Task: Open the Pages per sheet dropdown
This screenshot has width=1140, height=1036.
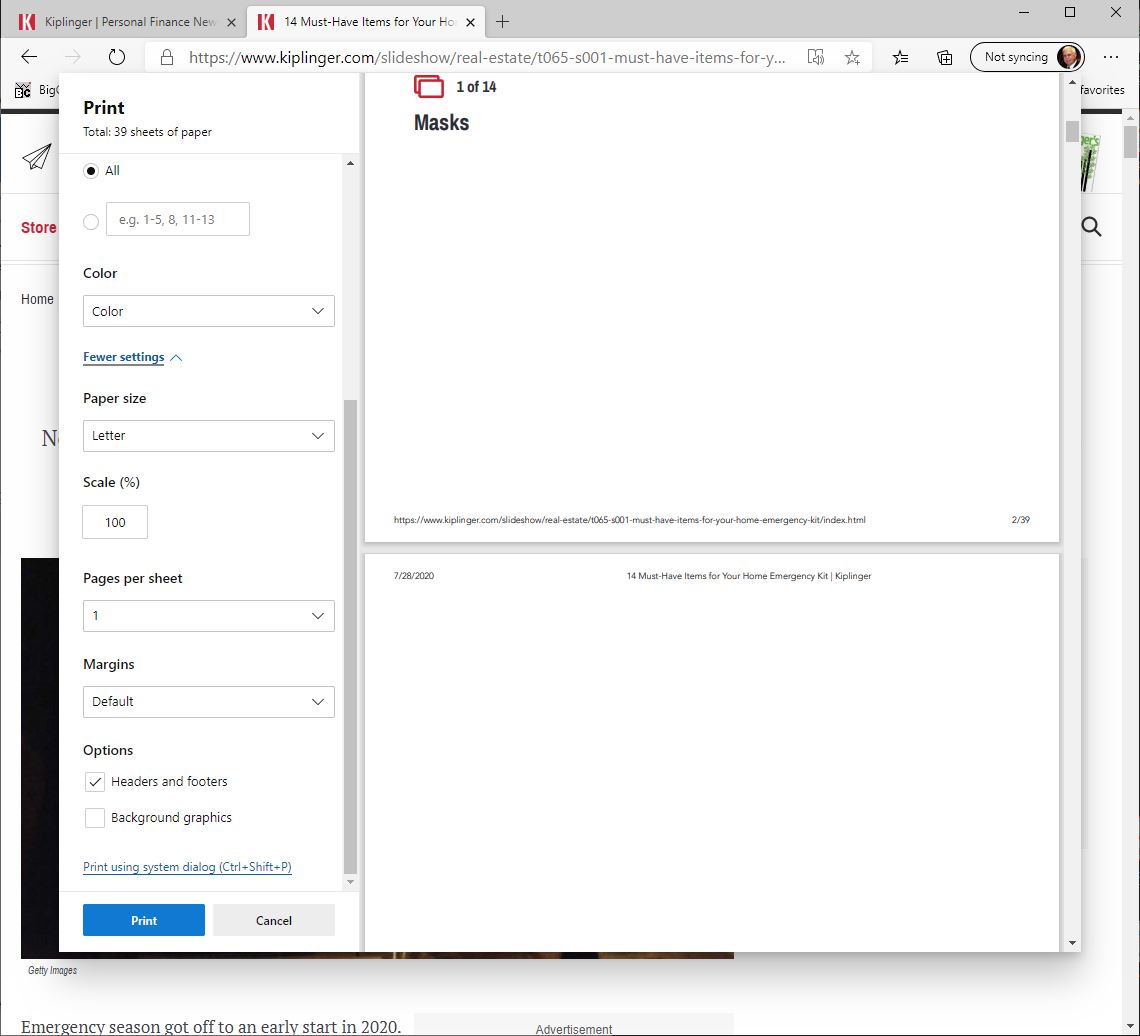Action: 209,616
